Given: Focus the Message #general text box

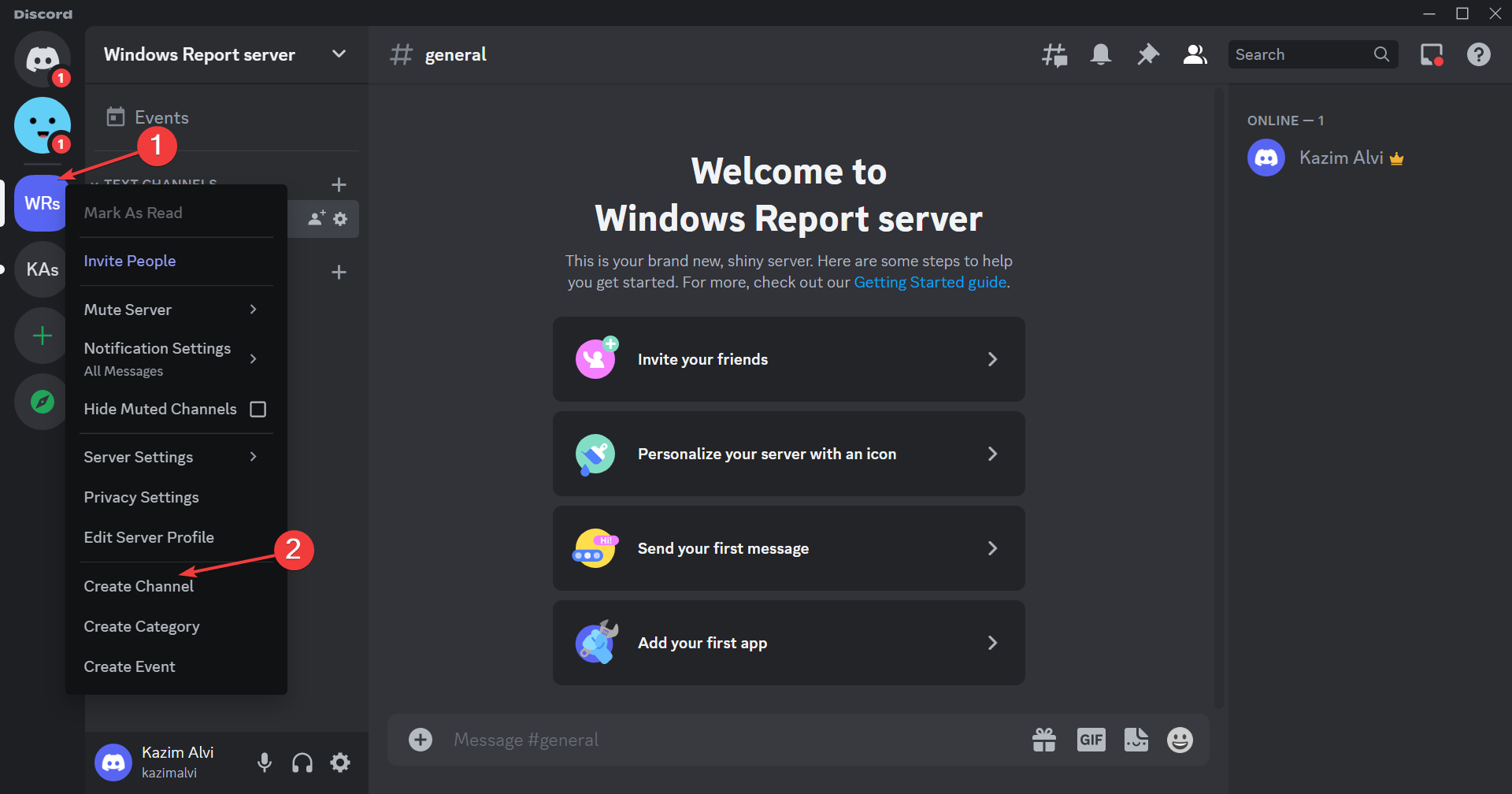Looking at the screenshot, I should 732,740.
